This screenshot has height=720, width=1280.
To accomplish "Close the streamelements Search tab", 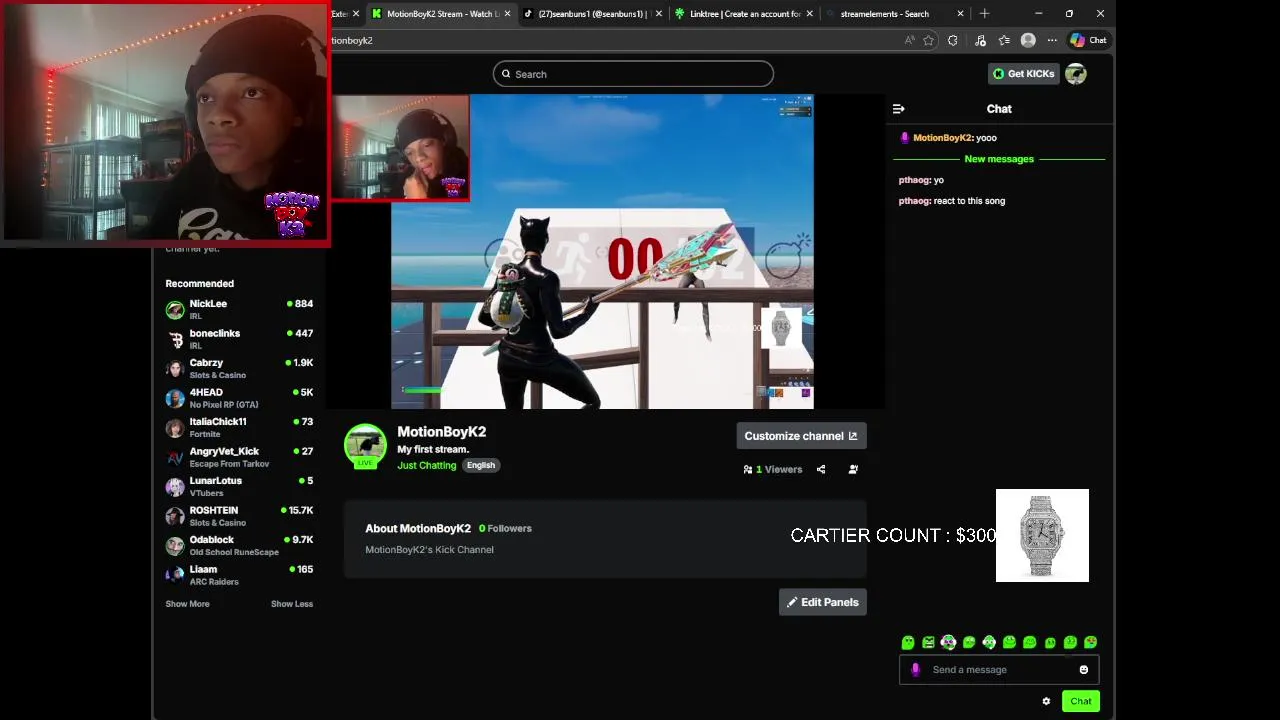I will click(x=961, y=14).
